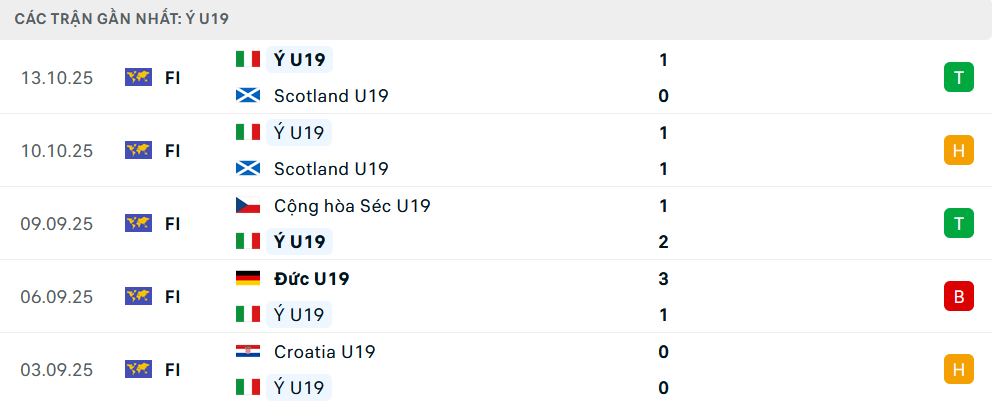Click the orange H badge for 03.09.25 match

click(958, 369)
